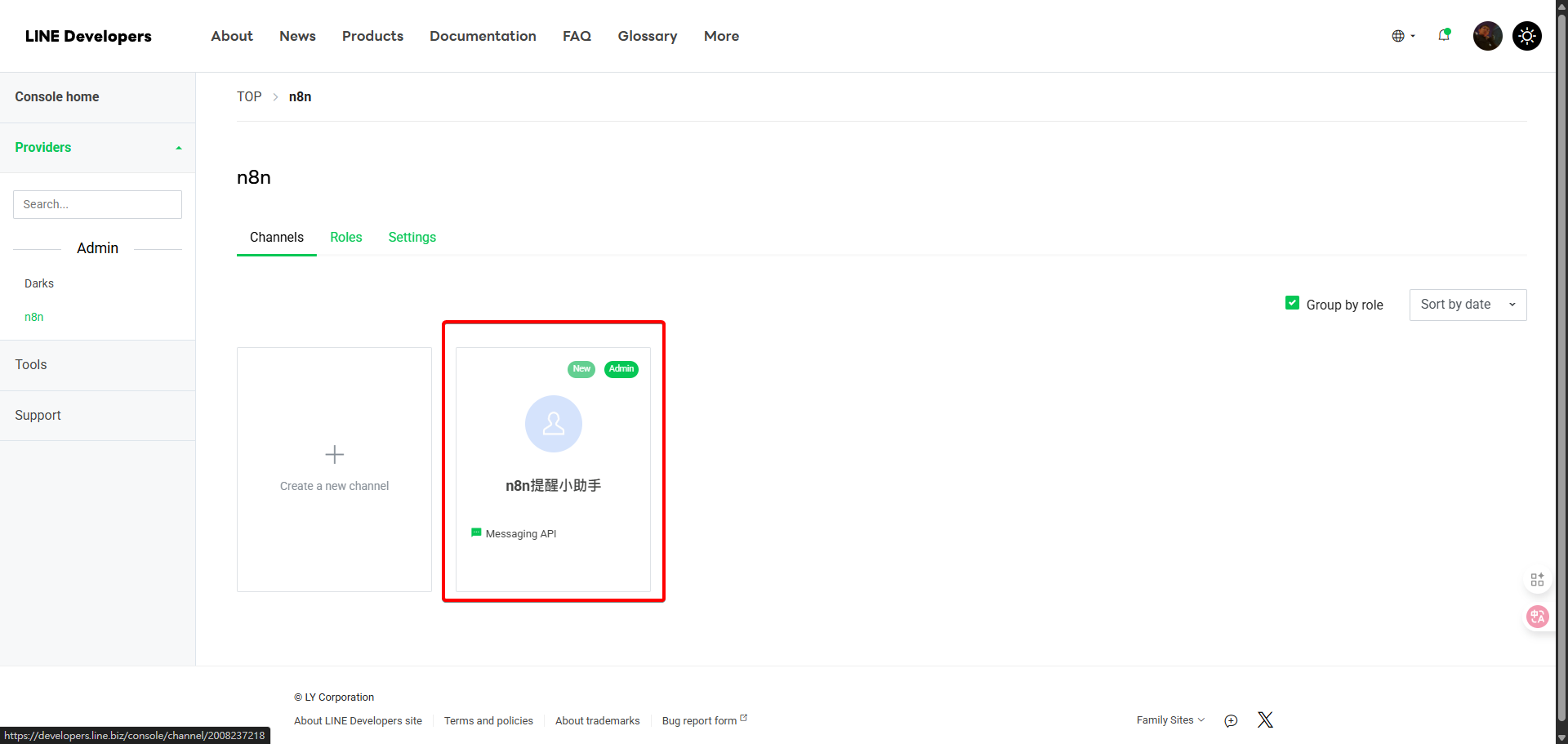This screenshot has height=744, width=1568.
Task: Select the Darks provider in sidebar
Action: tap(38, 283)
